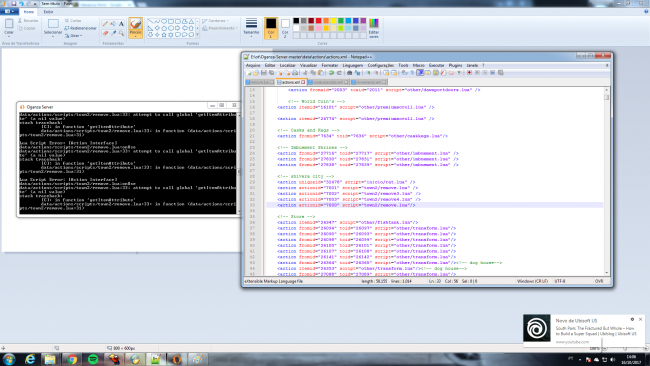Click Copiar in Paint clipboard group
The image size is (650, 366).
click(x=27, y=28)
